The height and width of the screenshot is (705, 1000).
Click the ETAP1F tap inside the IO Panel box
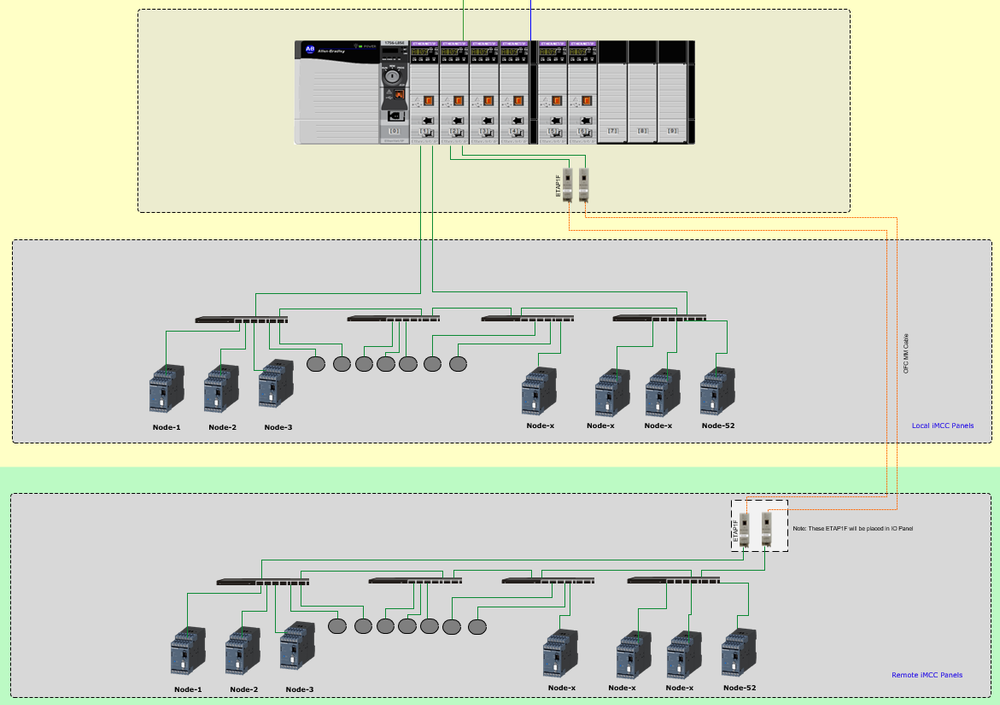click(x=742, y=528)
